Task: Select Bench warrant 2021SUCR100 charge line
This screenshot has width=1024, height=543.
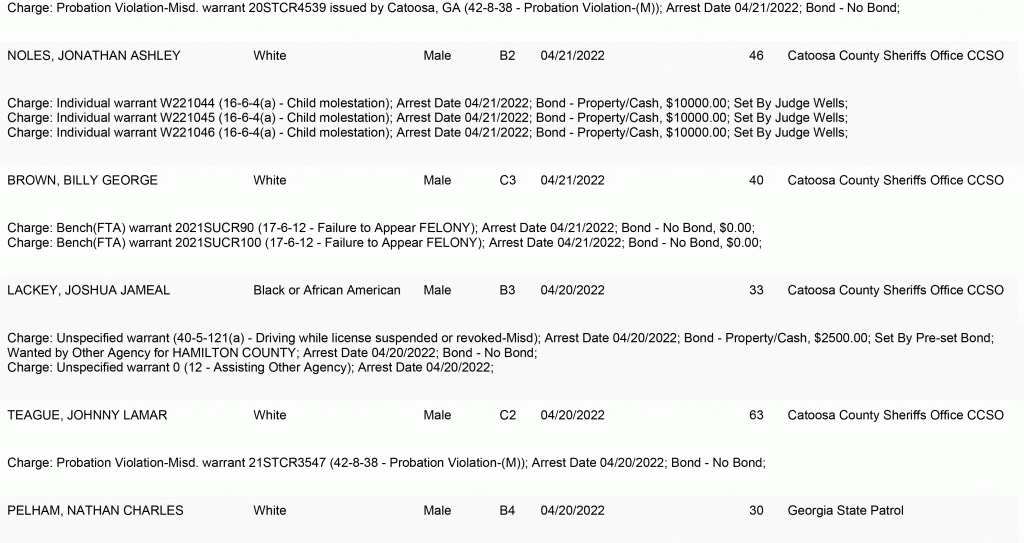Action: [385, 242]
